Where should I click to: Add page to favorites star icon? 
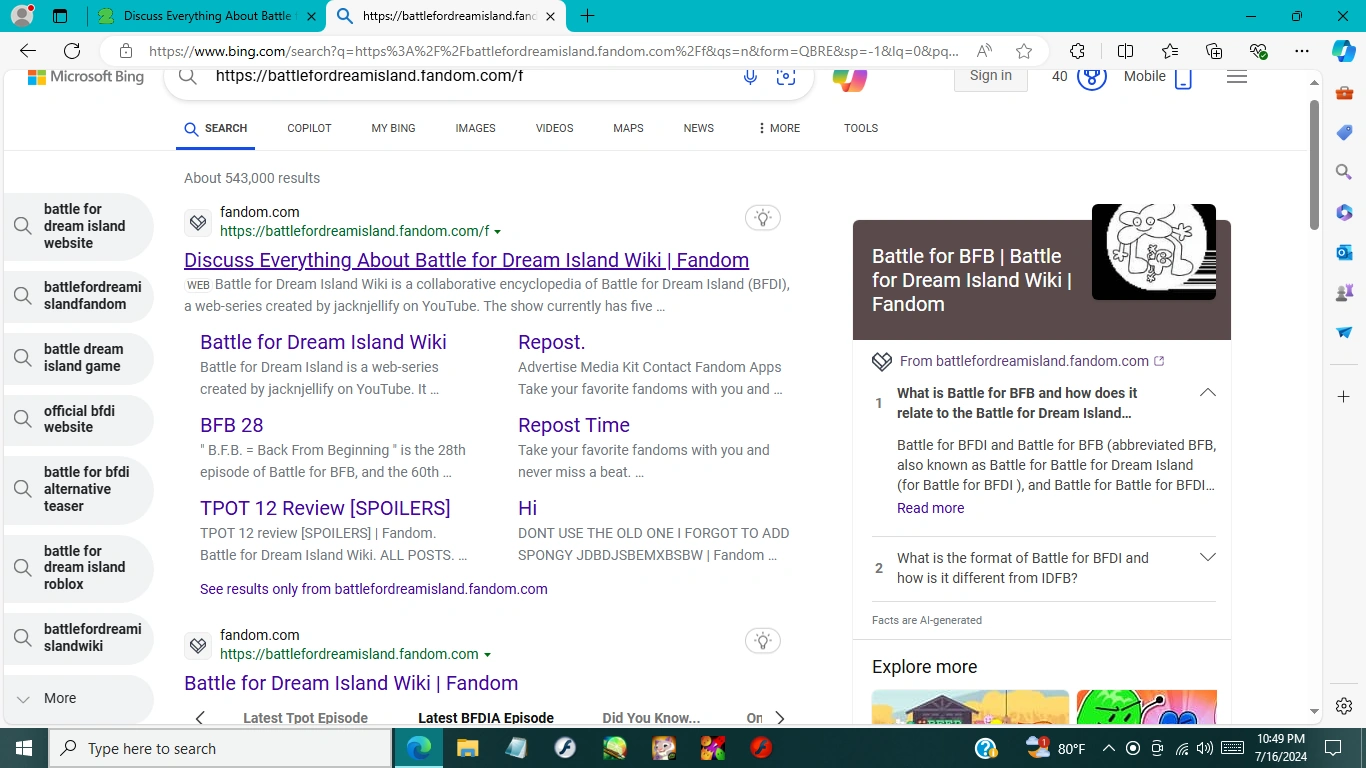pyautogui.click(x=1023, y=51)
